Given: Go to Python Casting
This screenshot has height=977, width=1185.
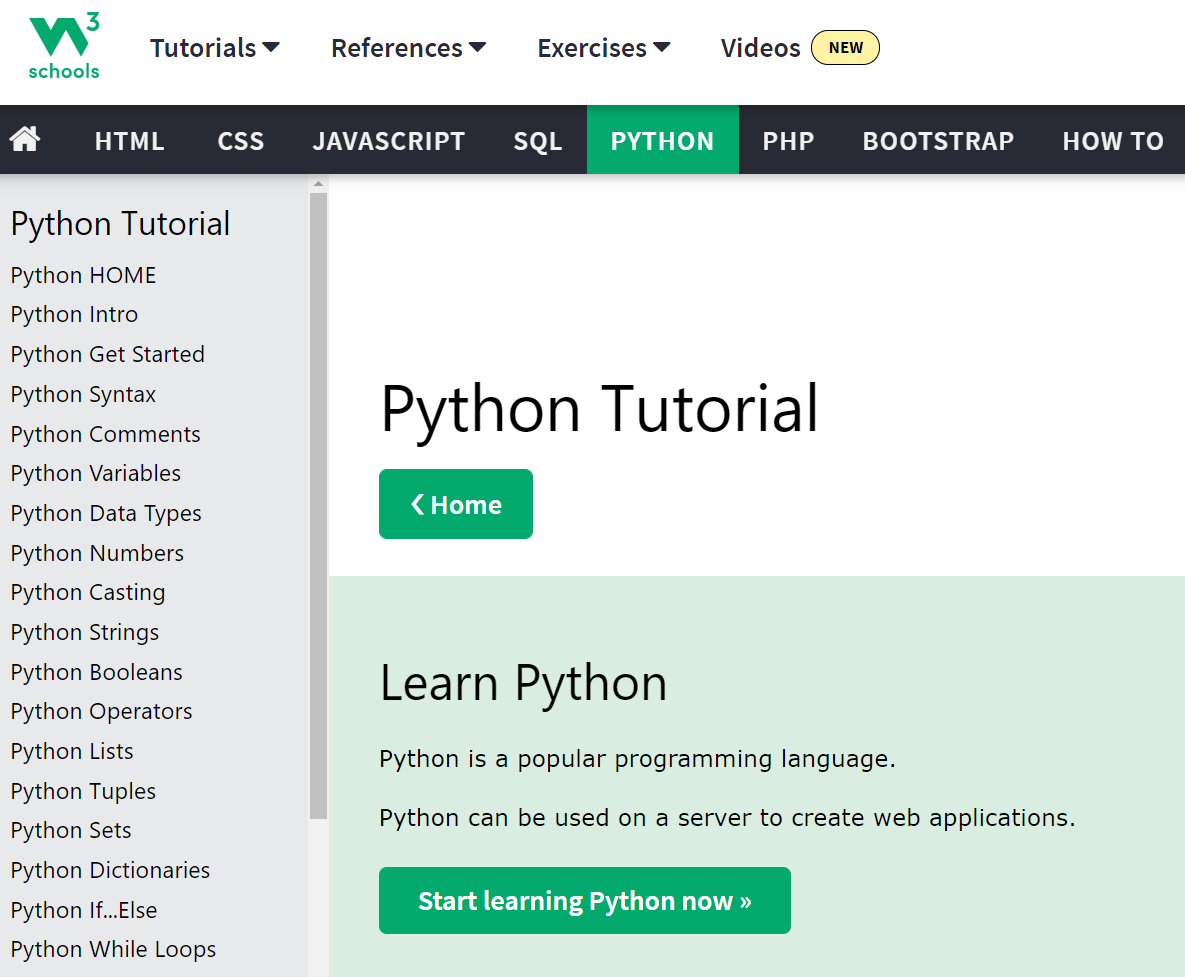Looking at the screenshot, I should 88,592.
